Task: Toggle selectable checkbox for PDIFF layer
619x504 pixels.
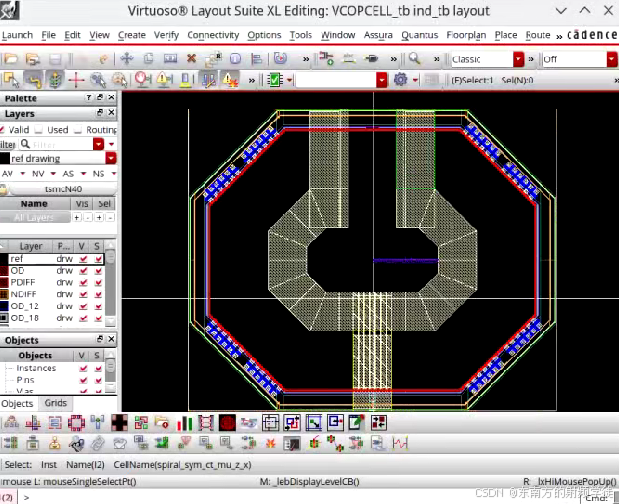Action: [98, 283]
